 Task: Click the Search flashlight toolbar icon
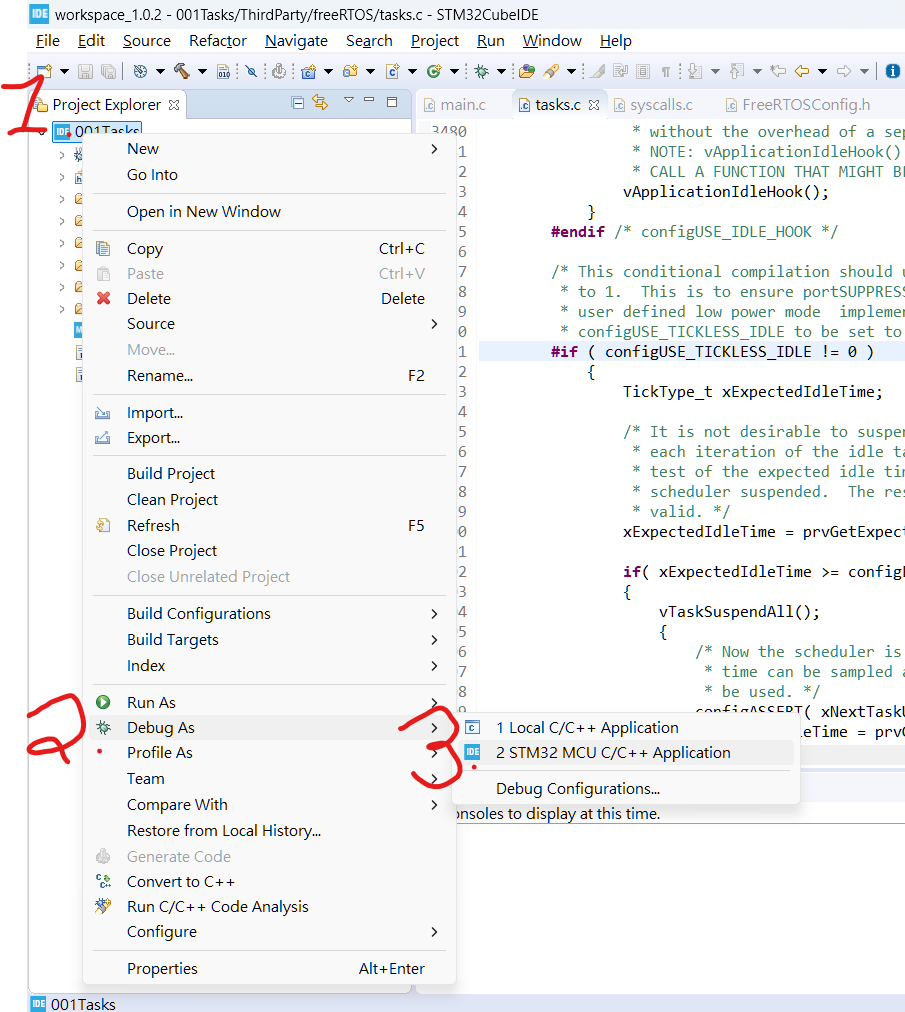click(551, 71)
